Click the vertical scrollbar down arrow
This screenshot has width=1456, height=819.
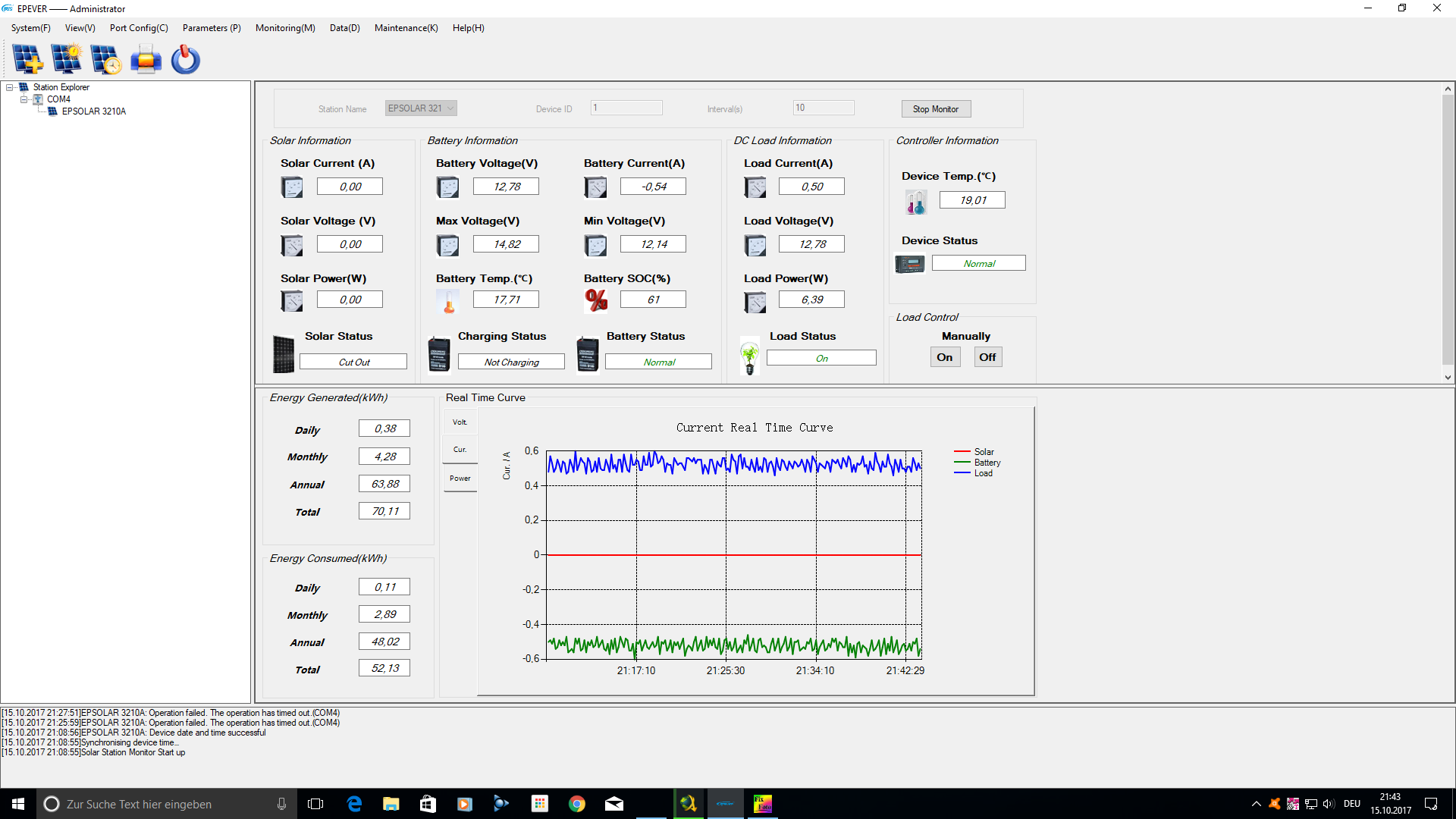1448,377
